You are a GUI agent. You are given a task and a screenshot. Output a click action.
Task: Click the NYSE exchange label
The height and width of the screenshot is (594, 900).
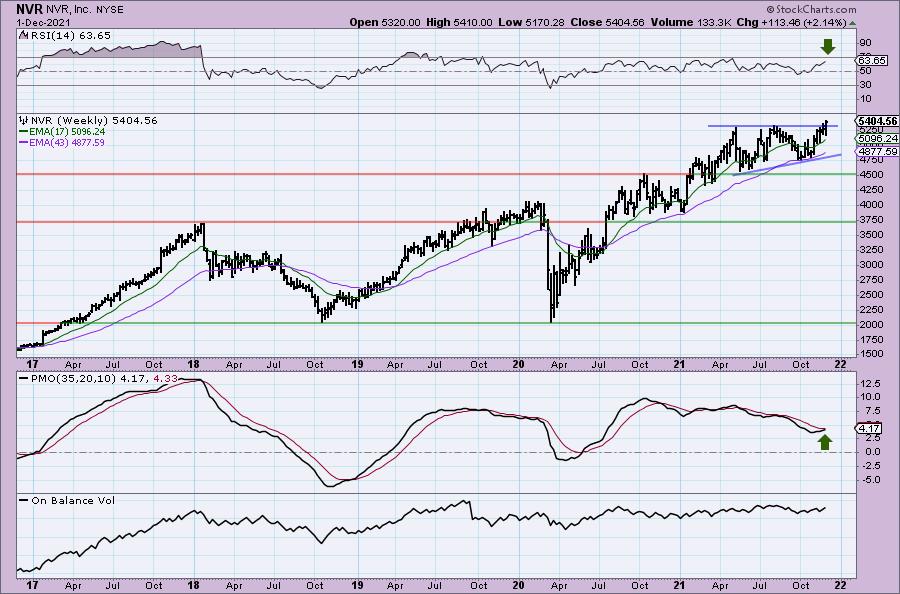click(108, 10)
